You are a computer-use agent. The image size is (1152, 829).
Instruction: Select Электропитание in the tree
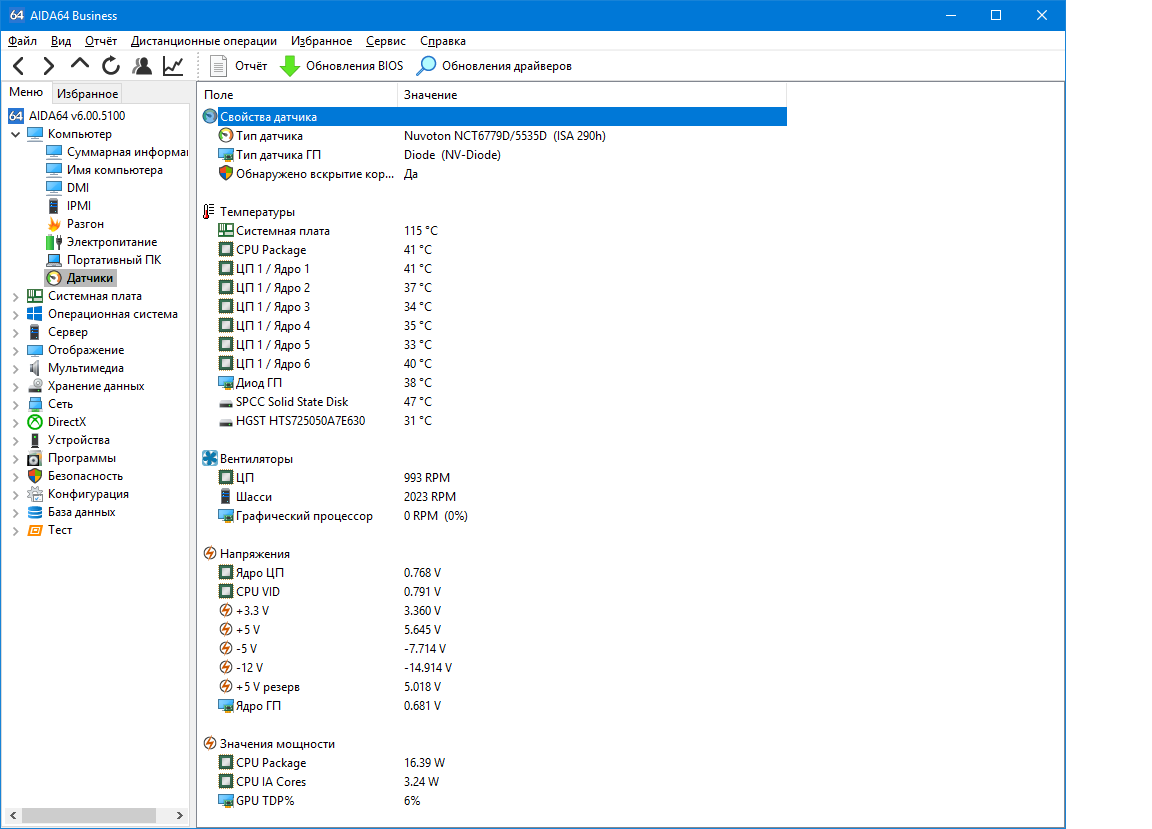click(111, 242)
